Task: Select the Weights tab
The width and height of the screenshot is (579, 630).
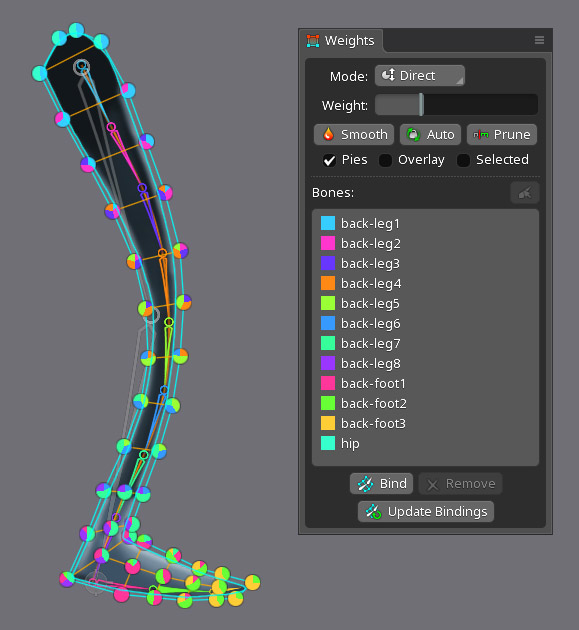Action: pos(341,41)
